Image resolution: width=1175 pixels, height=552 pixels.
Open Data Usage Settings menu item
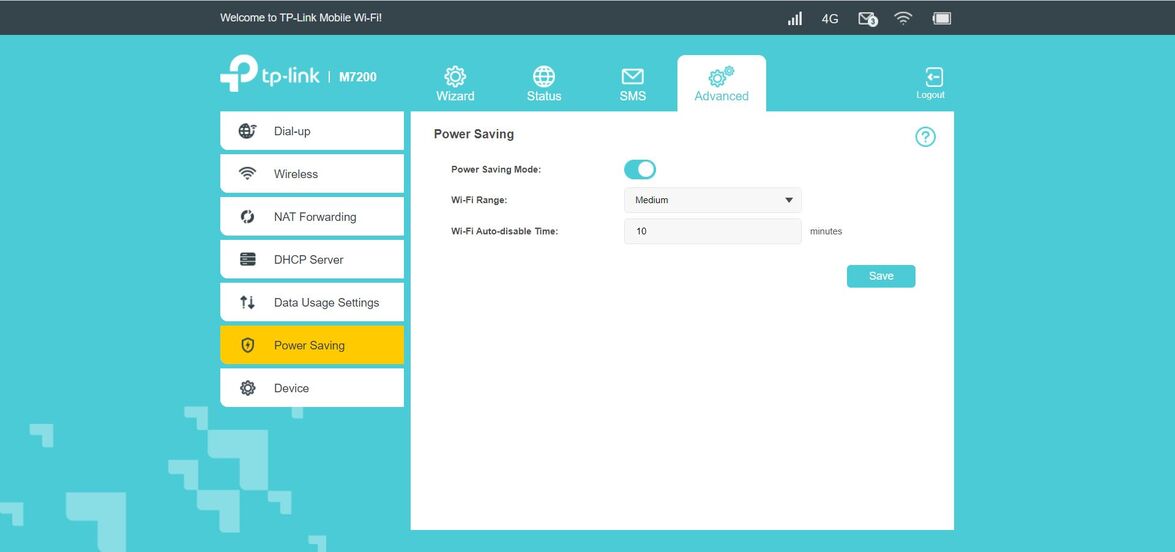312,302
